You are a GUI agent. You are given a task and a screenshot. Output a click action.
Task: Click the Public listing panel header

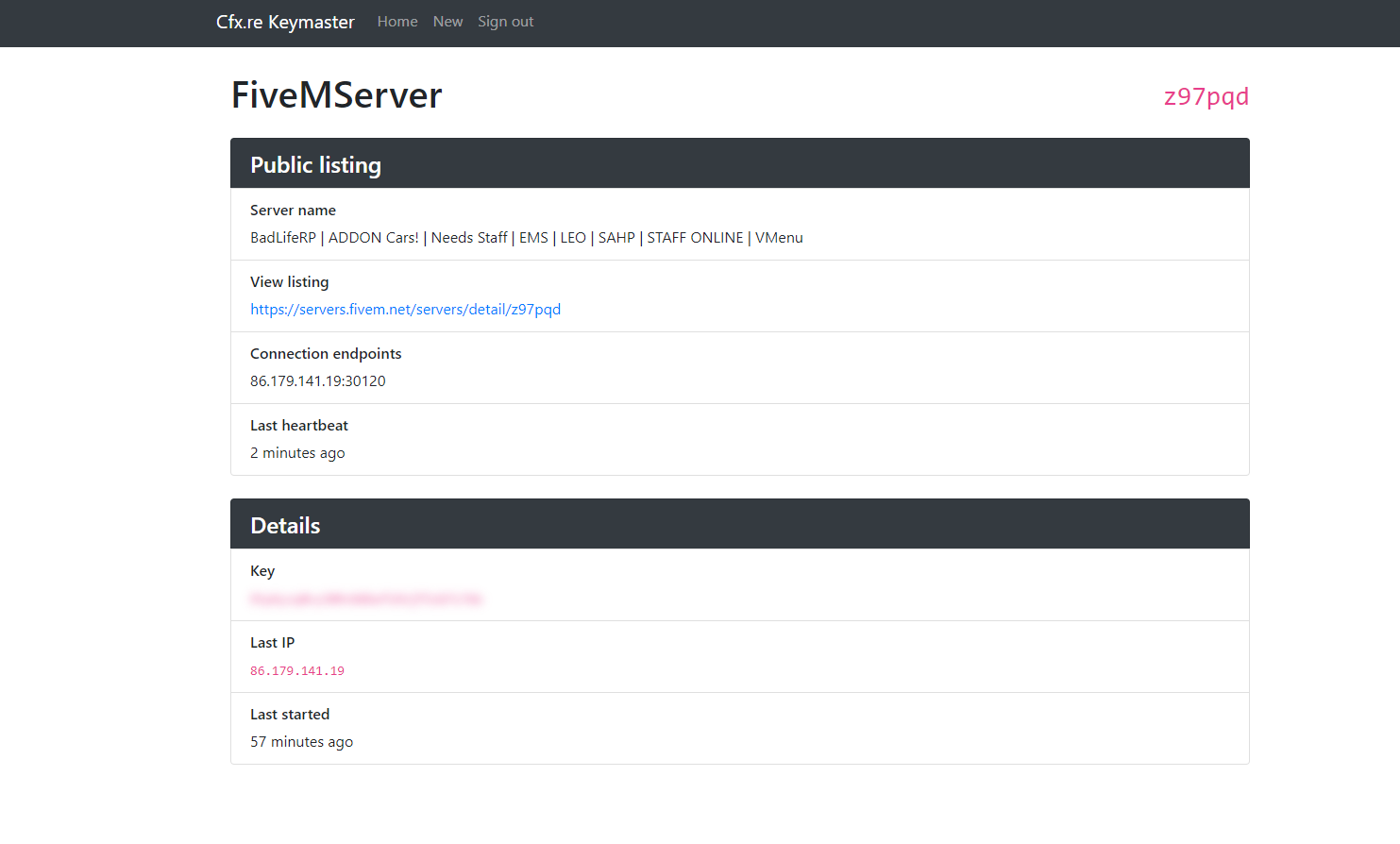coord(315,163)
